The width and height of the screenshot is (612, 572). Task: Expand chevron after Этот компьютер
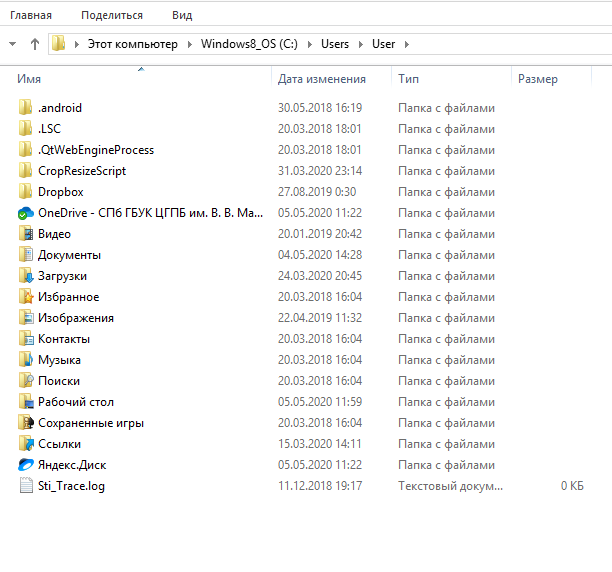(x=190, y=44)
